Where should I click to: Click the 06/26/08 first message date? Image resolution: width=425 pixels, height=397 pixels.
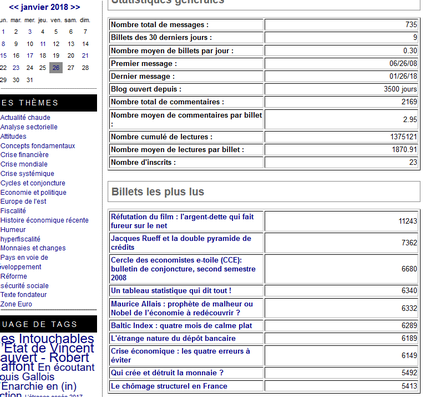403,63
